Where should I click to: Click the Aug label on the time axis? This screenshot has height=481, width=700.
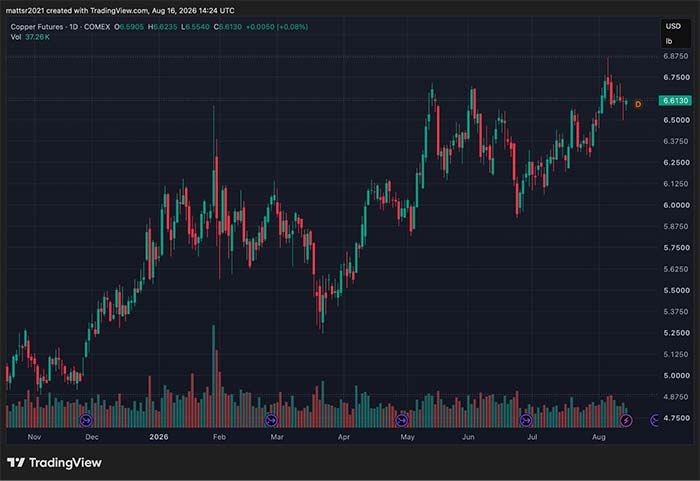[599, 437]
